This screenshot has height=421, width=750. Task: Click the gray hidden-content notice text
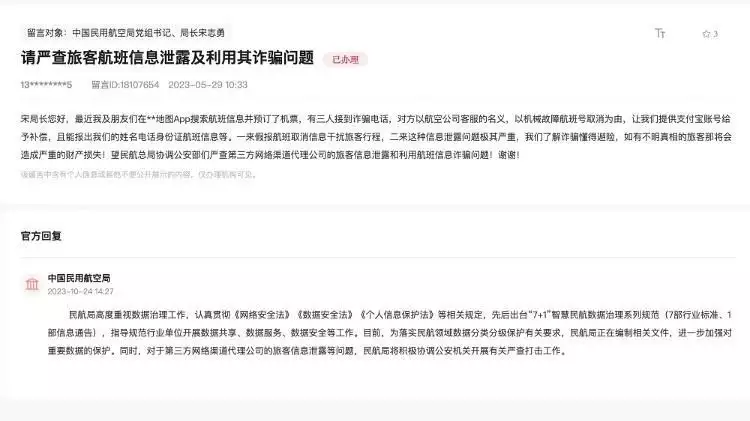coord(139,175)
